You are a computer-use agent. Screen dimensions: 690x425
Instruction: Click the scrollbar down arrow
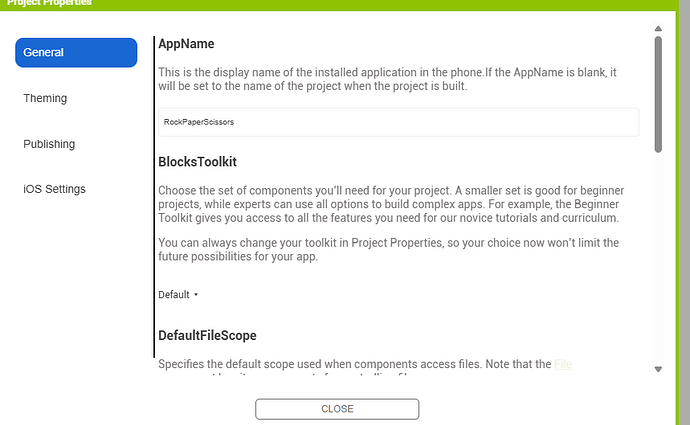(x=658, y=369)
